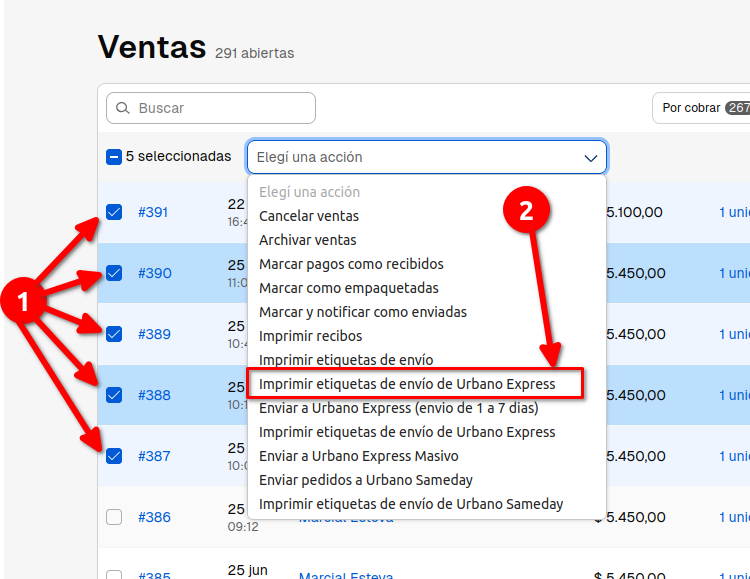The image size is (750, 579).
Task: Uncheck the checkbox for order #389
Action: click(x=114, y=334)
